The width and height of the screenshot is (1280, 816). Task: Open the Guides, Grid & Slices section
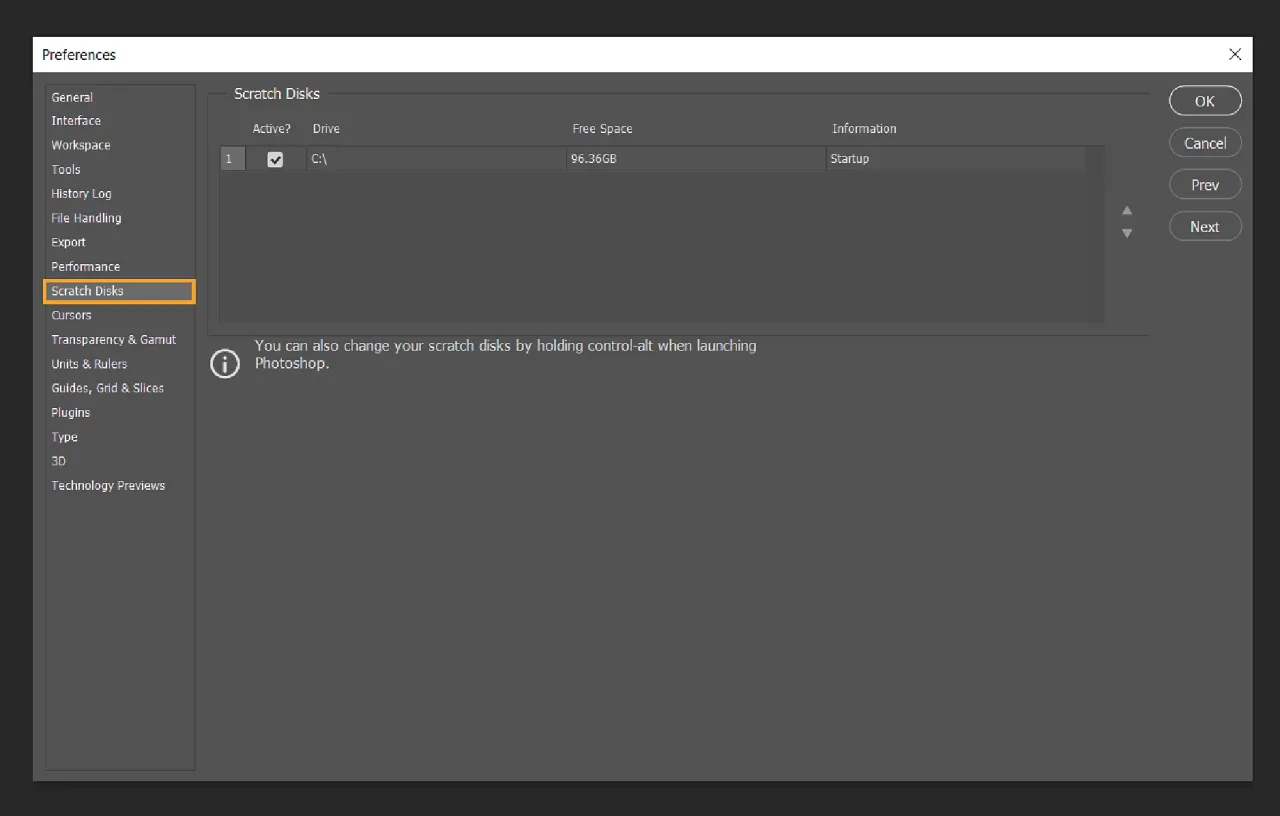(x=107, y=388)
